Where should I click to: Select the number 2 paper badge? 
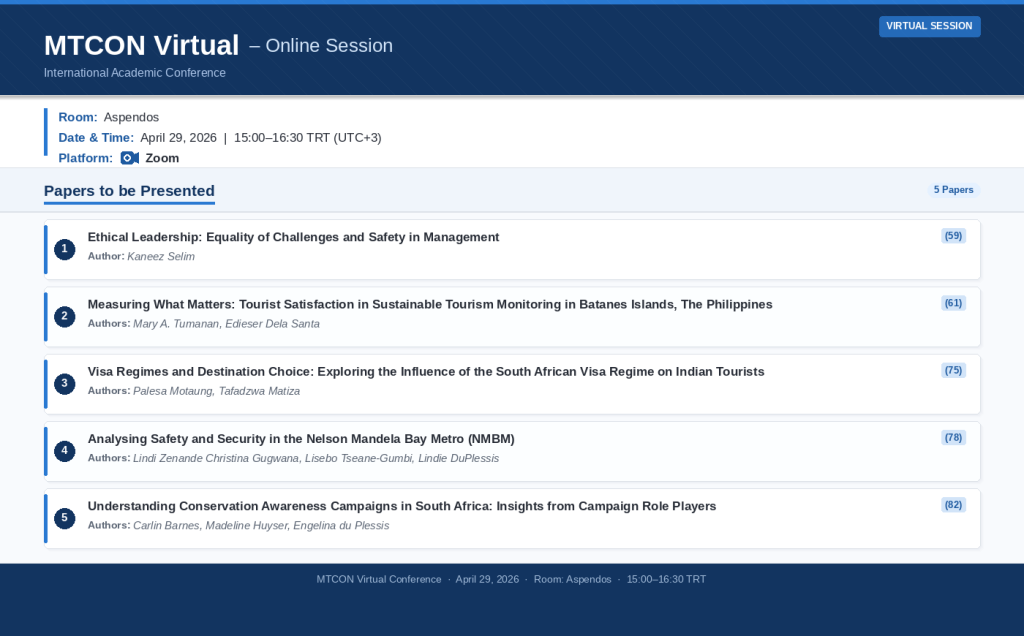point(65,316)
